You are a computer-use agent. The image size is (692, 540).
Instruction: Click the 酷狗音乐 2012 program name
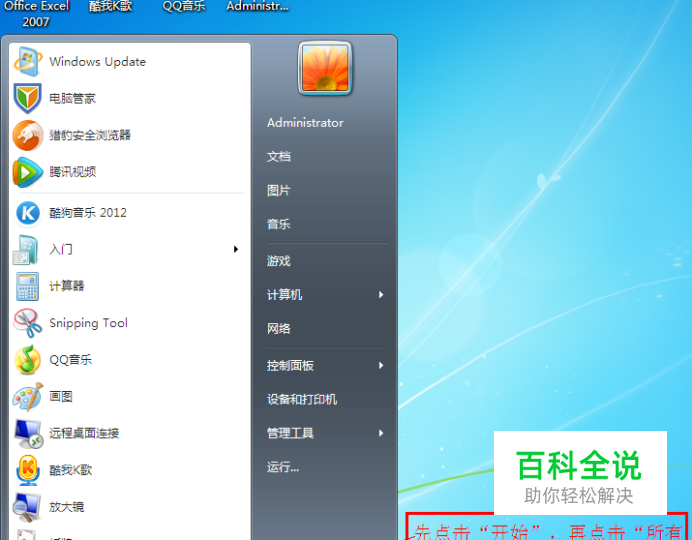pyautogui.click(x=88, y=213)
